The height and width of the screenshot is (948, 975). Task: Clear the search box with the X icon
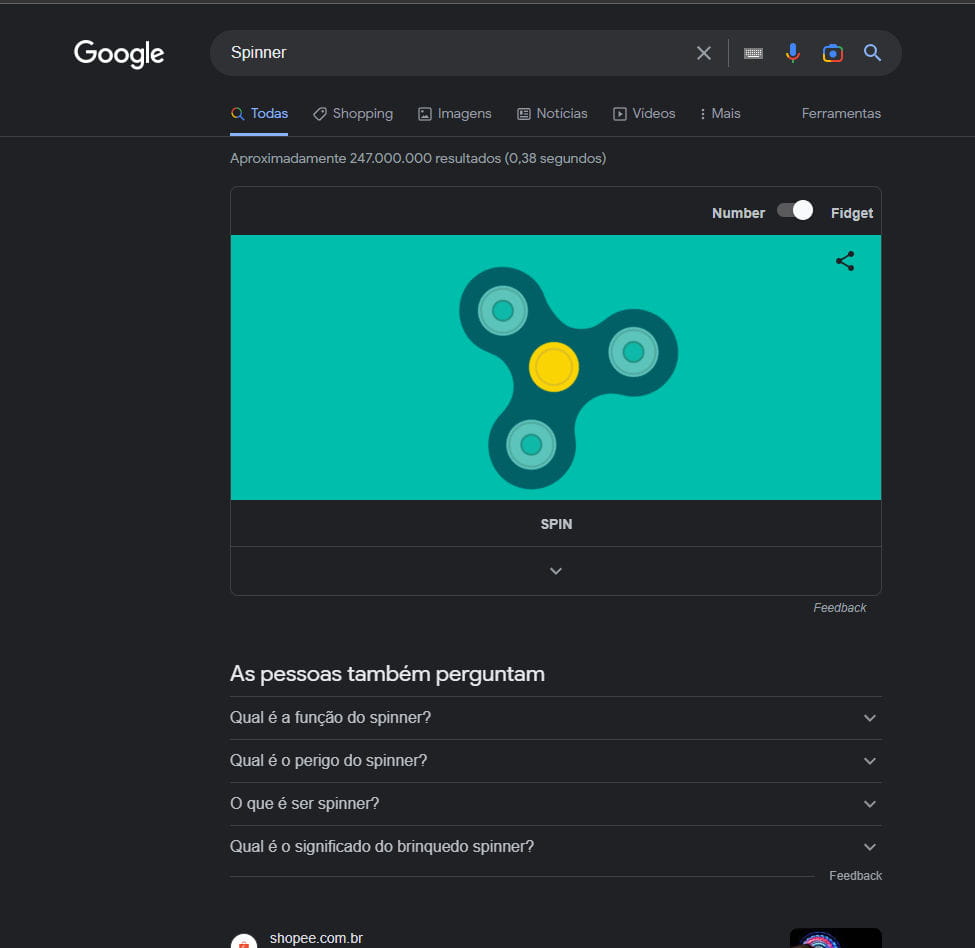point(703,53)
